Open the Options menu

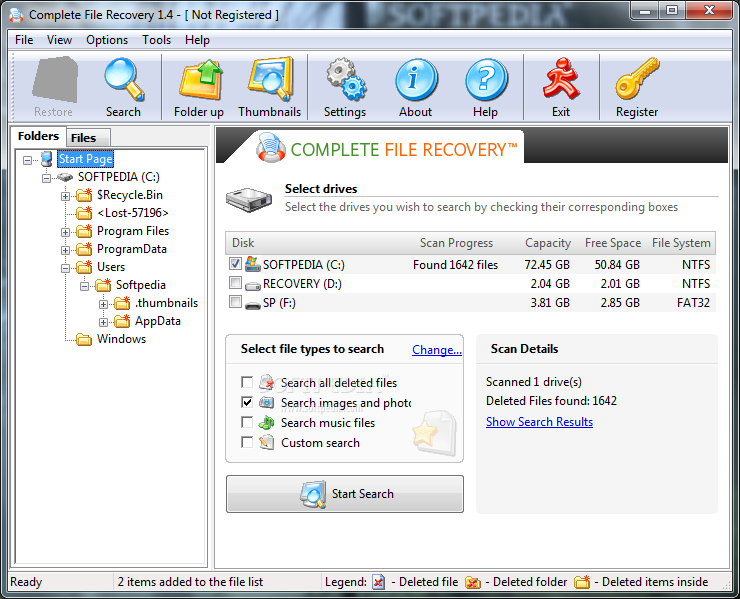pyautogui.click(x=107, y=40)
